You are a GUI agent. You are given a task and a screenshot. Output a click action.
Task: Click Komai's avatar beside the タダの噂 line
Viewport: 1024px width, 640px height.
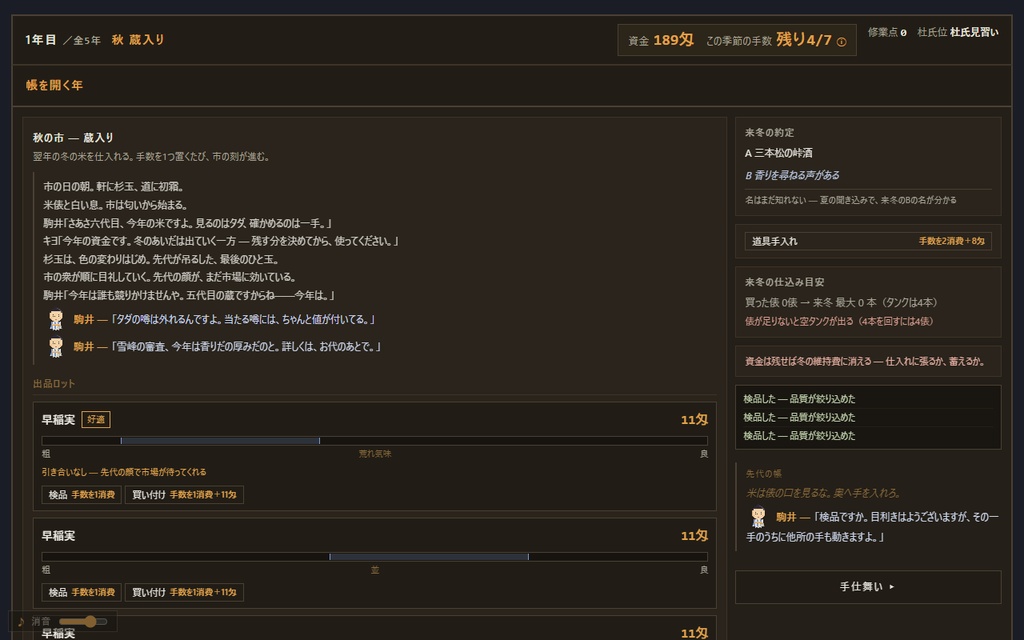(x=56, y=319)
